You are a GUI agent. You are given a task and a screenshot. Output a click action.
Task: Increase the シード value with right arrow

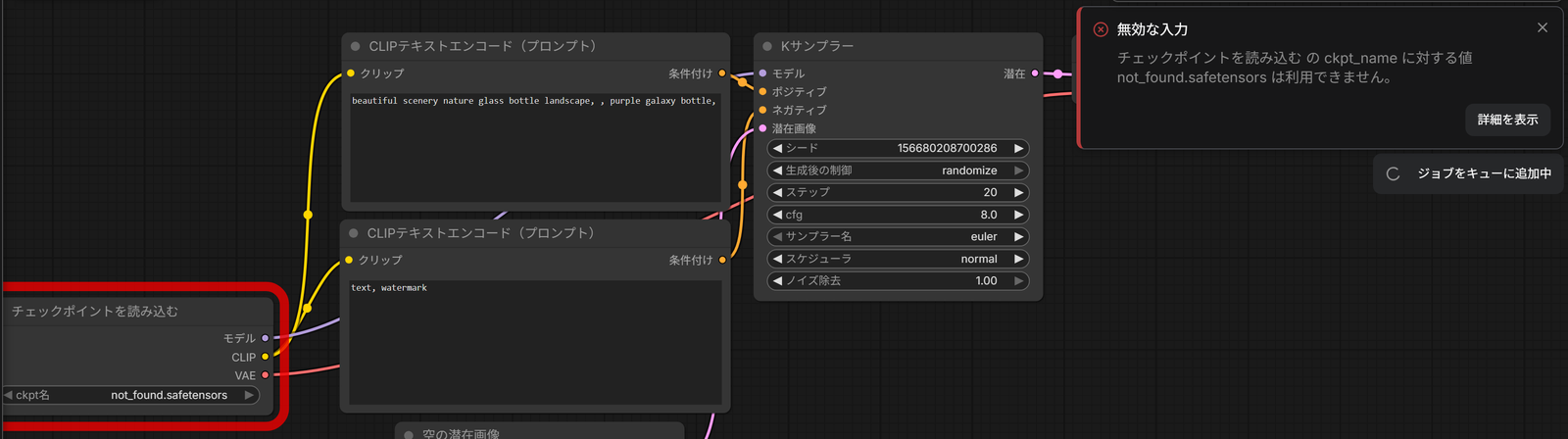1018,148
